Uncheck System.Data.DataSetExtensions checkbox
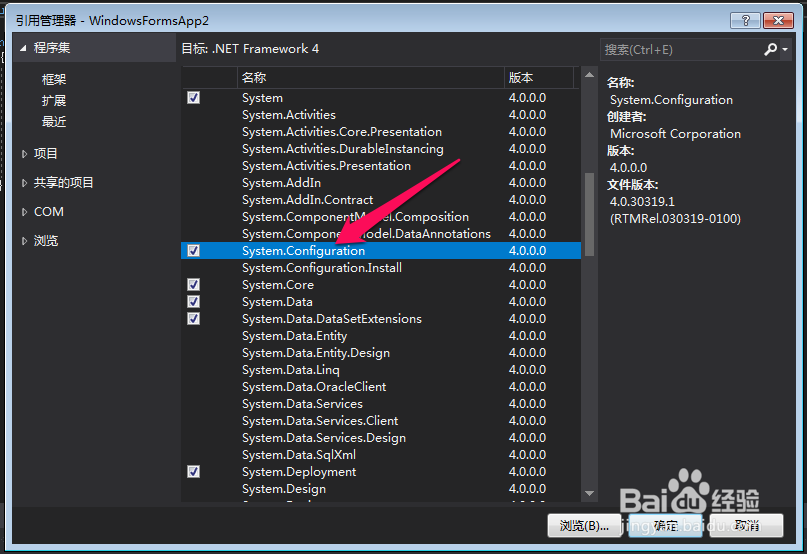The image size is (807, 554). (x=194, y=319)
